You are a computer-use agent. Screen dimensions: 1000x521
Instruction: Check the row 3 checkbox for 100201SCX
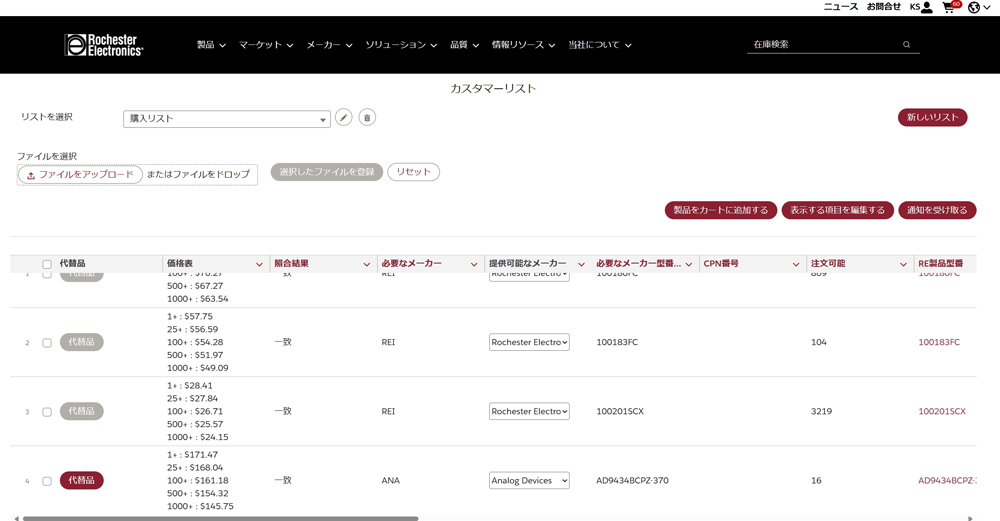[47, 412]
